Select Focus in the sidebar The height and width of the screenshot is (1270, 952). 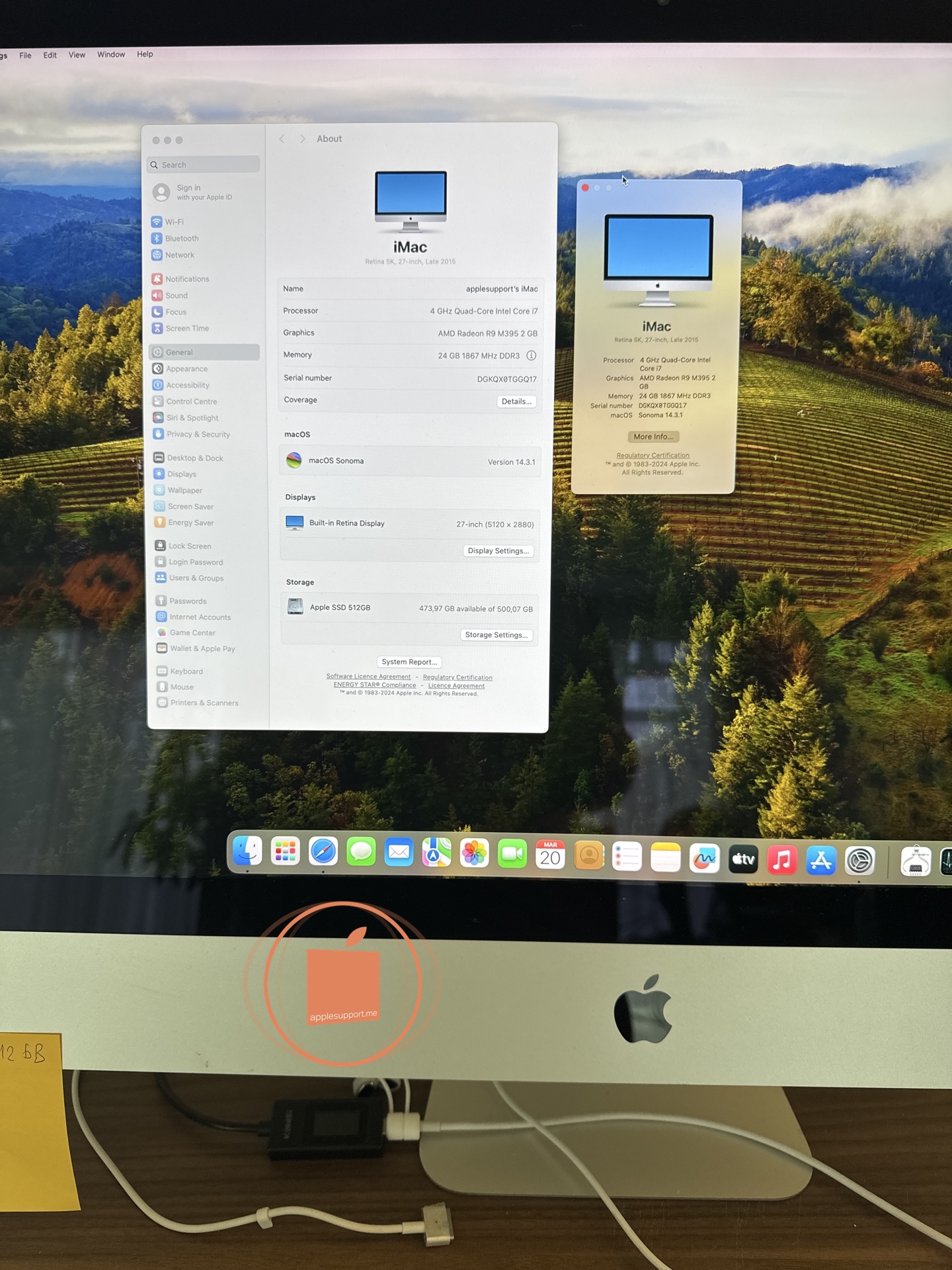[x=169, y=312]
